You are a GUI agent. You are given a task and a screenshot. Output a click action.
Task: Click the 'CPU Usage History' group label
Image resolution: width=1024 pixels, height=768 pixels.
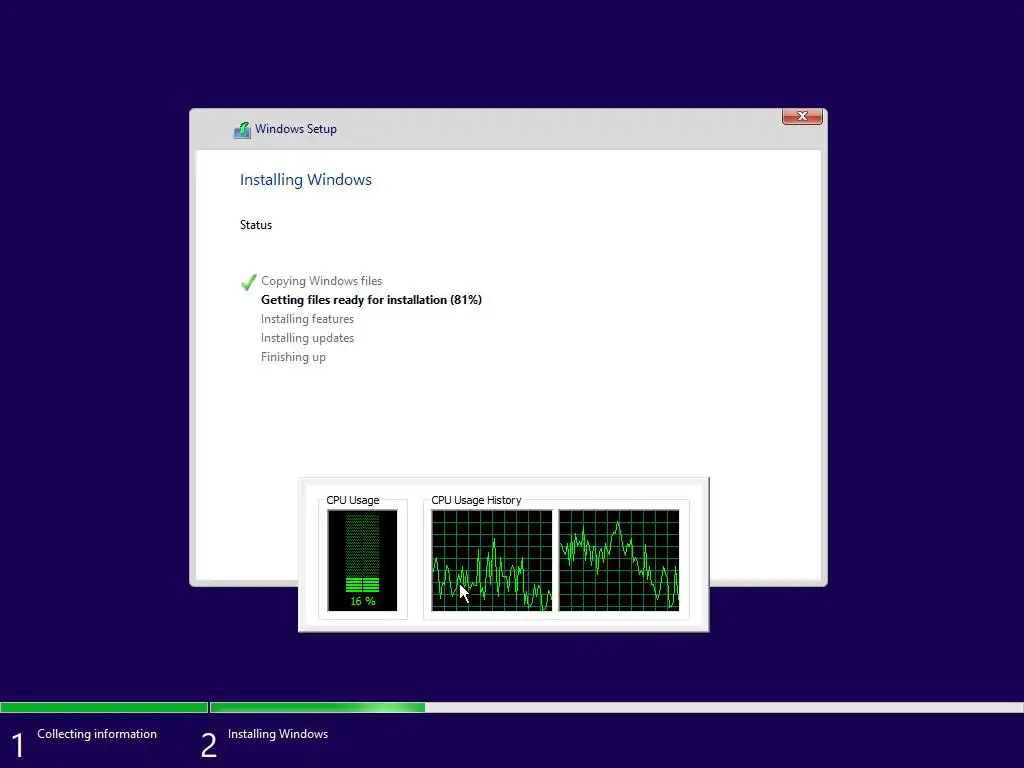click(x=476, y=500)
